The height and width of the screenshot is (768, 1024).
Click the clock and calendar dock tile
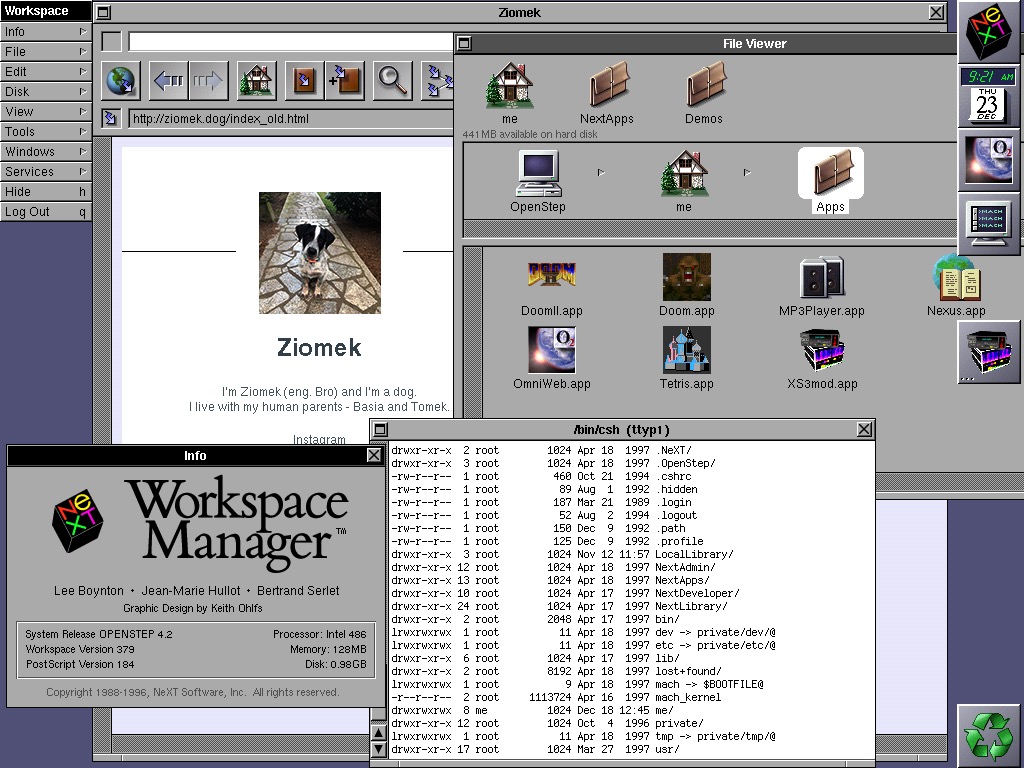click(989, 95)
